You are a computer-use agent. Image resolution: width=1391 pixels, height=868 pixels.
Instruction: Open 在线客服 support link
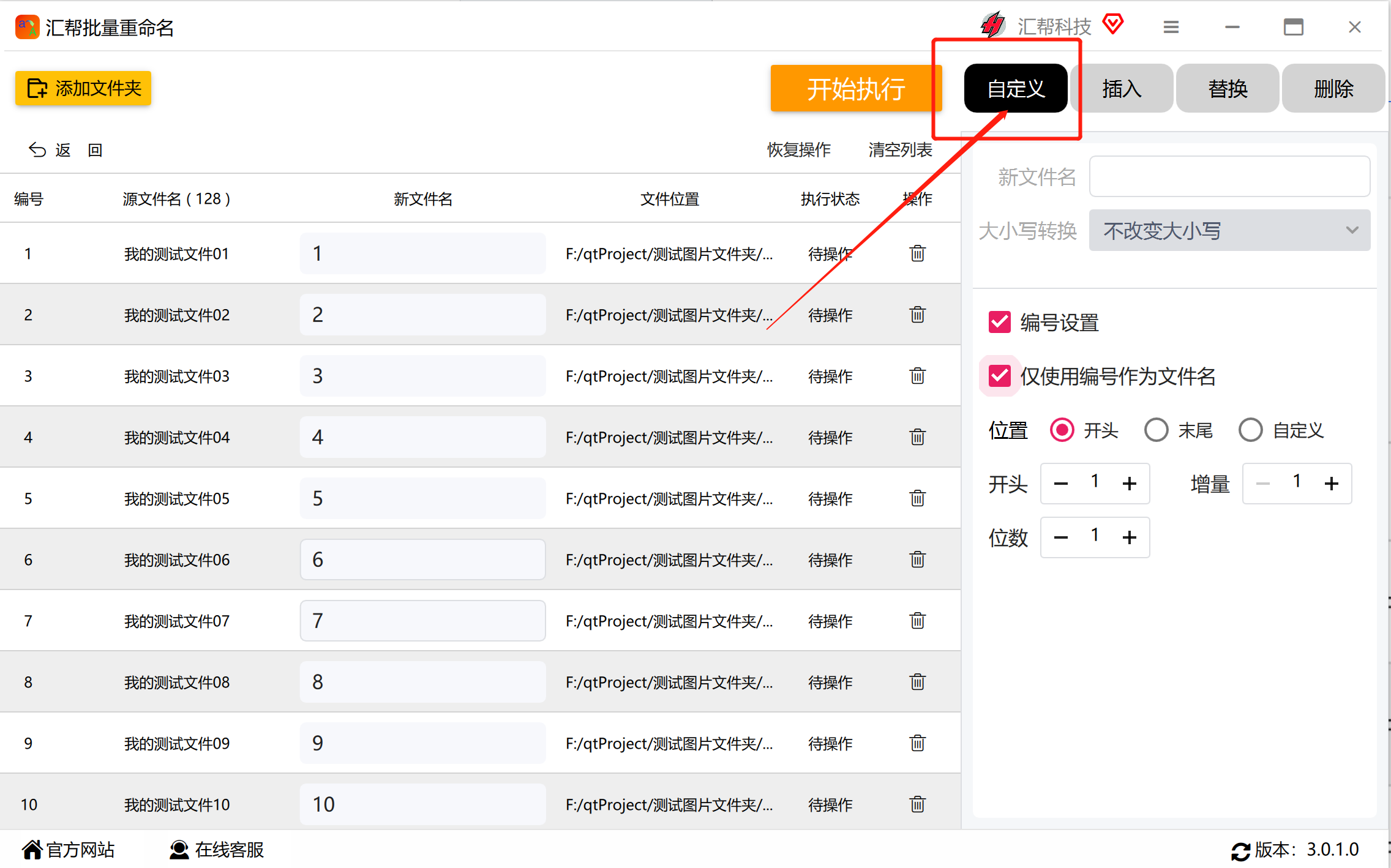(x=216, y=850)
